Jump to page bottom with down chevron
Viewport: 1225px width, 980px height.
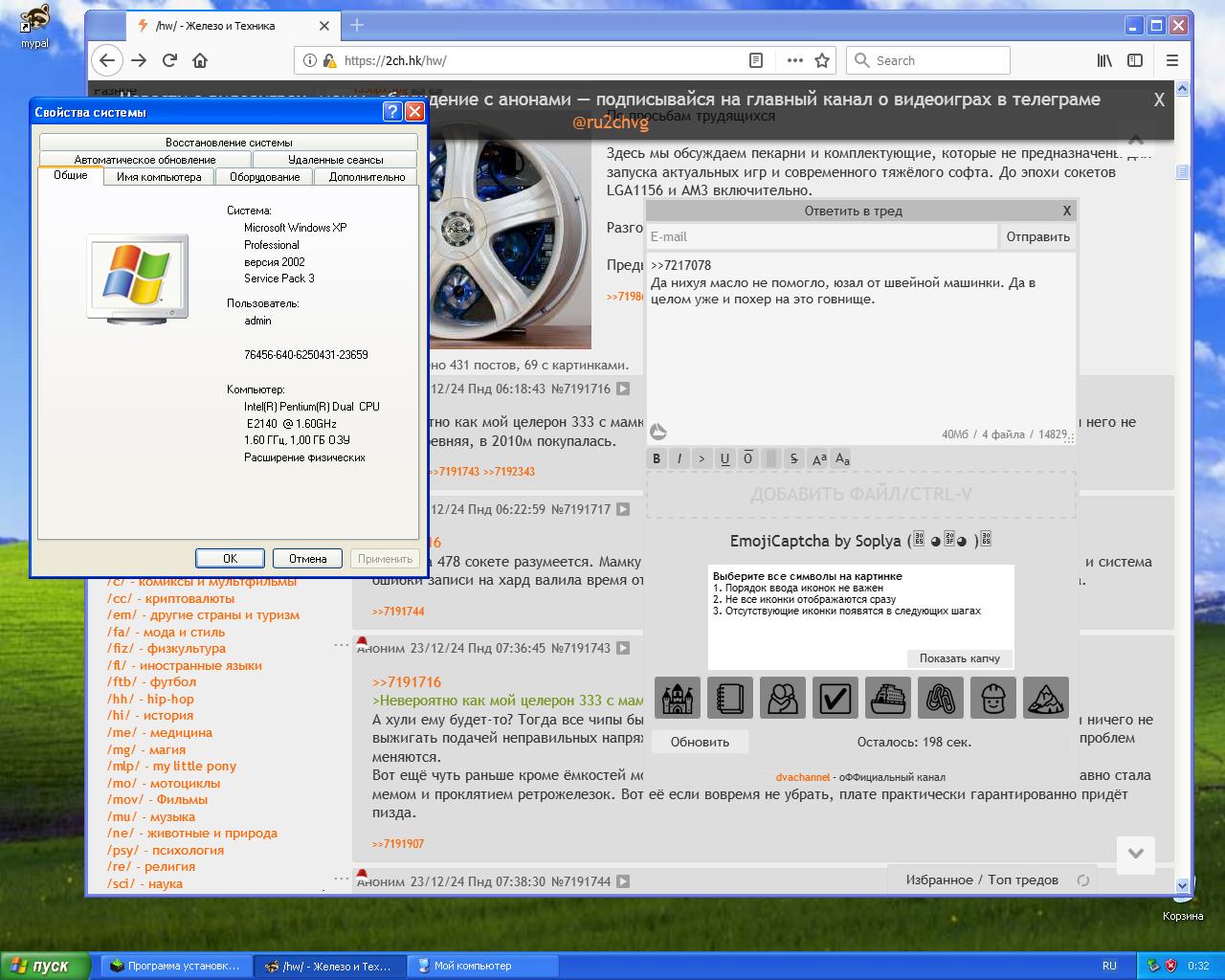pos(1136,854)
